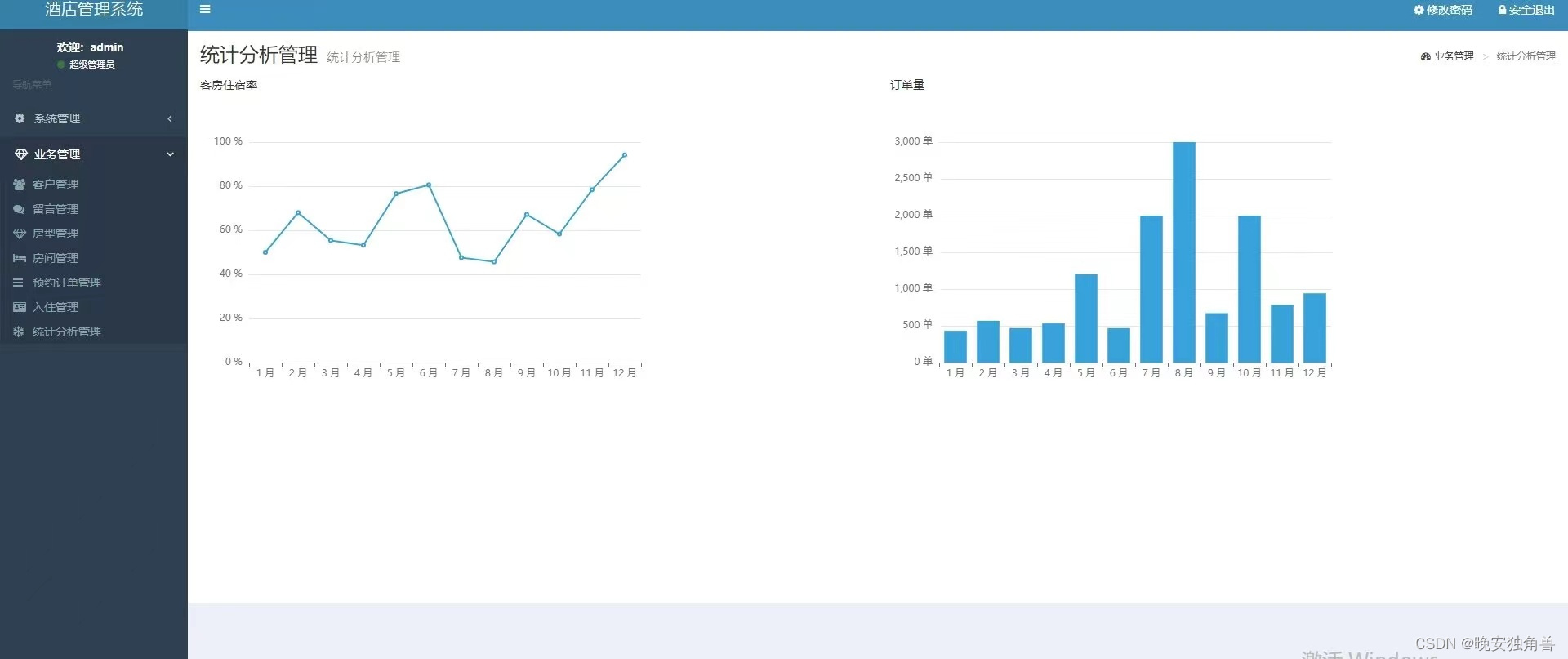Click the 100 % axis label
Screen dimensions: 1568x659
(228, 141)
